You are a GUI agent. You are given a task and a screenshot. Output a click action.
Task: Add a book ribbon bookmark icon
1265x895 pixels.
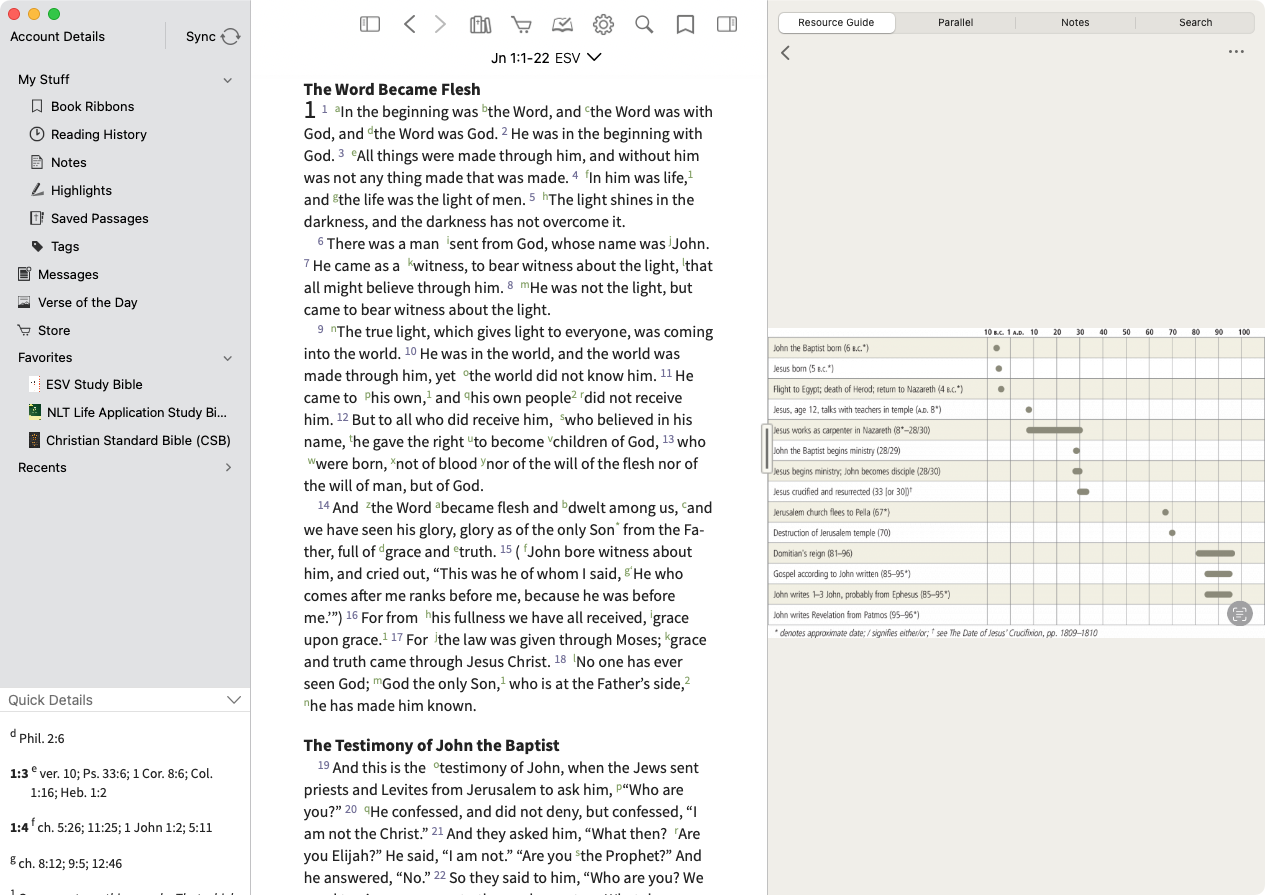(685, 25)
